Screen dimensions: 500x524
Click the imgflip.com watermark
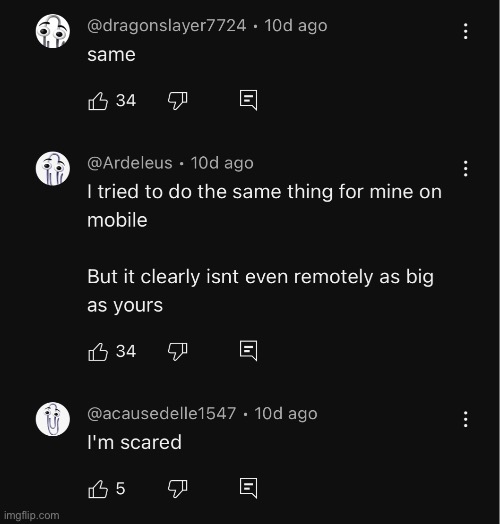point(32,515)
